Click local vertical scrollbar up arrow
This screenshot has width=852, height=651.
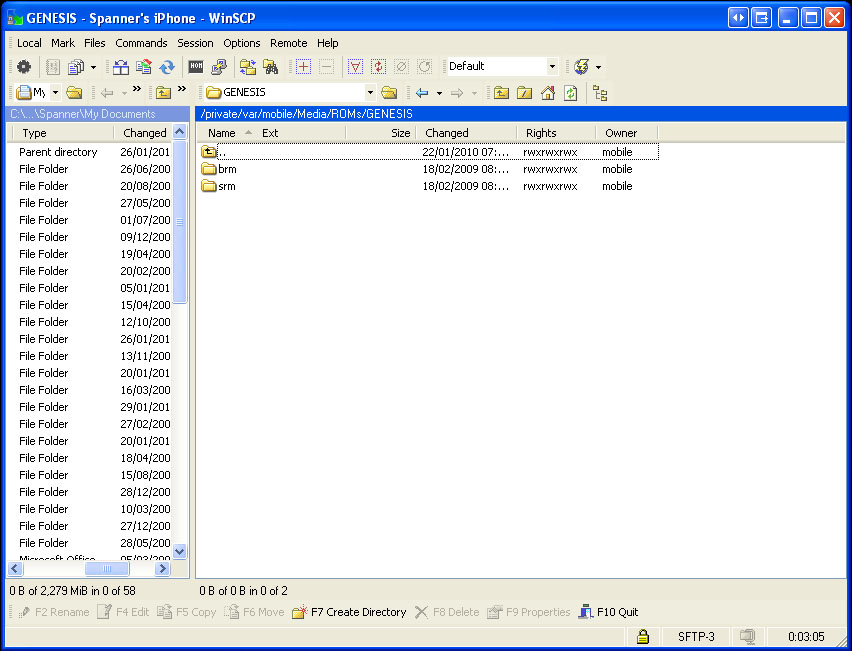coord(180,132)
